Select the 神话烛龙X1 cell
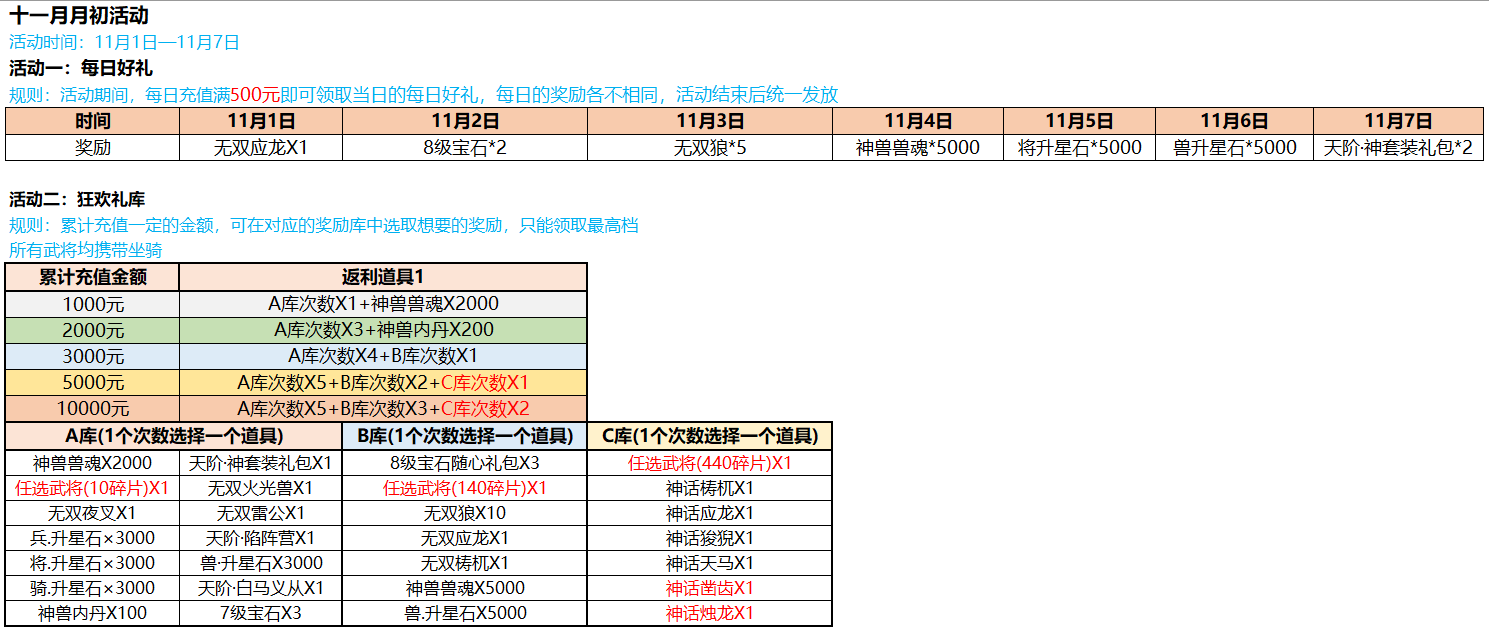The image size is (1489, 629). 710,613
